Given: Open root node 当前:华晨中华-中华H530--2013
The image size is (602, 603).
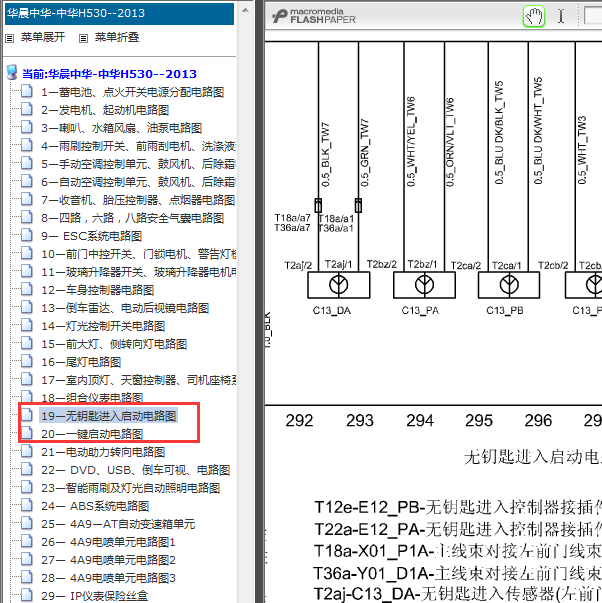Looking at the screenshot, I should tap(109, 74).
